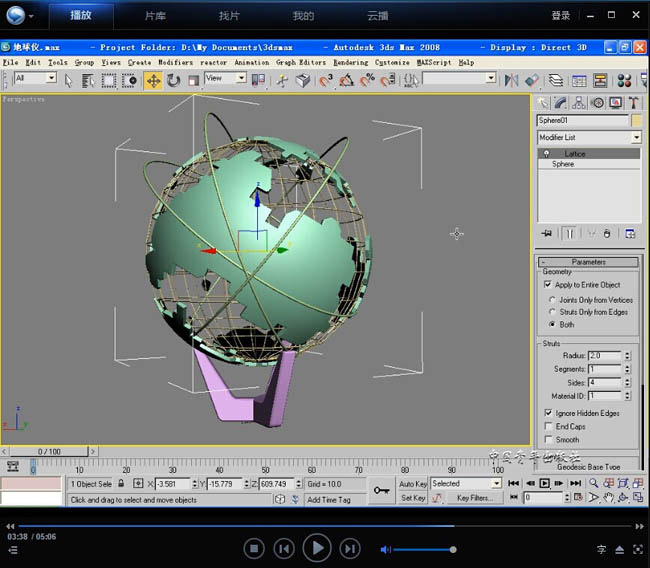Enable the End Caps checkbox
The image size is (650, 568).
tap(548, 426)
